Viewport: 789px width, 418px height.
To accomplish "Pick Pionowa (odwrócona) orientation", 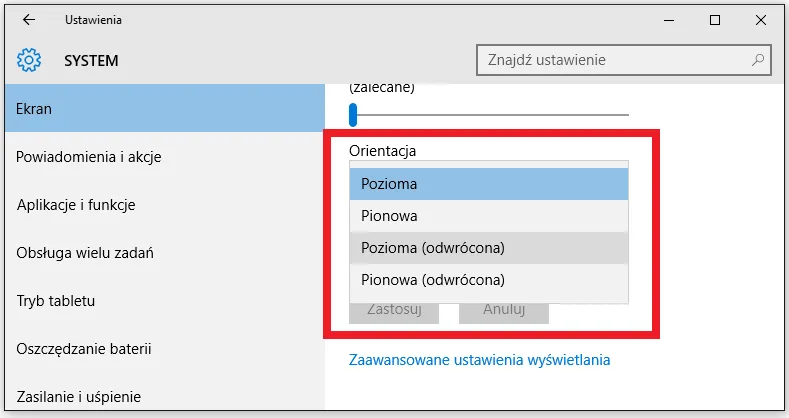I will (489, 280).
